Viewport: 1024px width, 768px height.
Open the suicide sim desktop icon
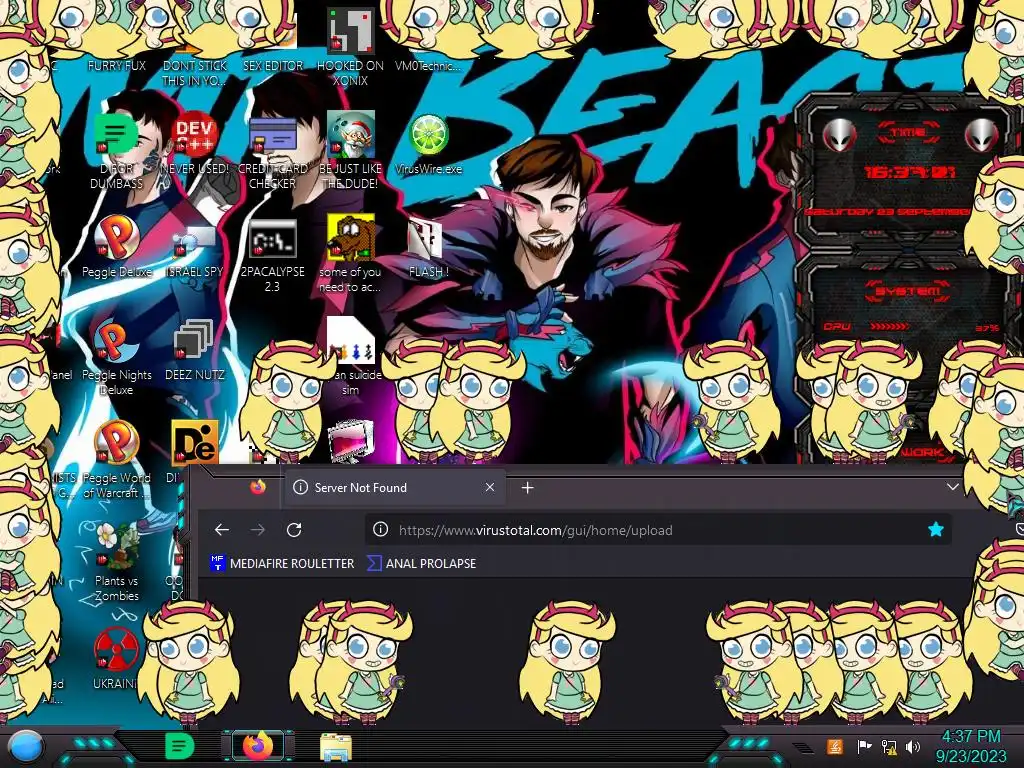pyautogui.click(x=351, y=341)
